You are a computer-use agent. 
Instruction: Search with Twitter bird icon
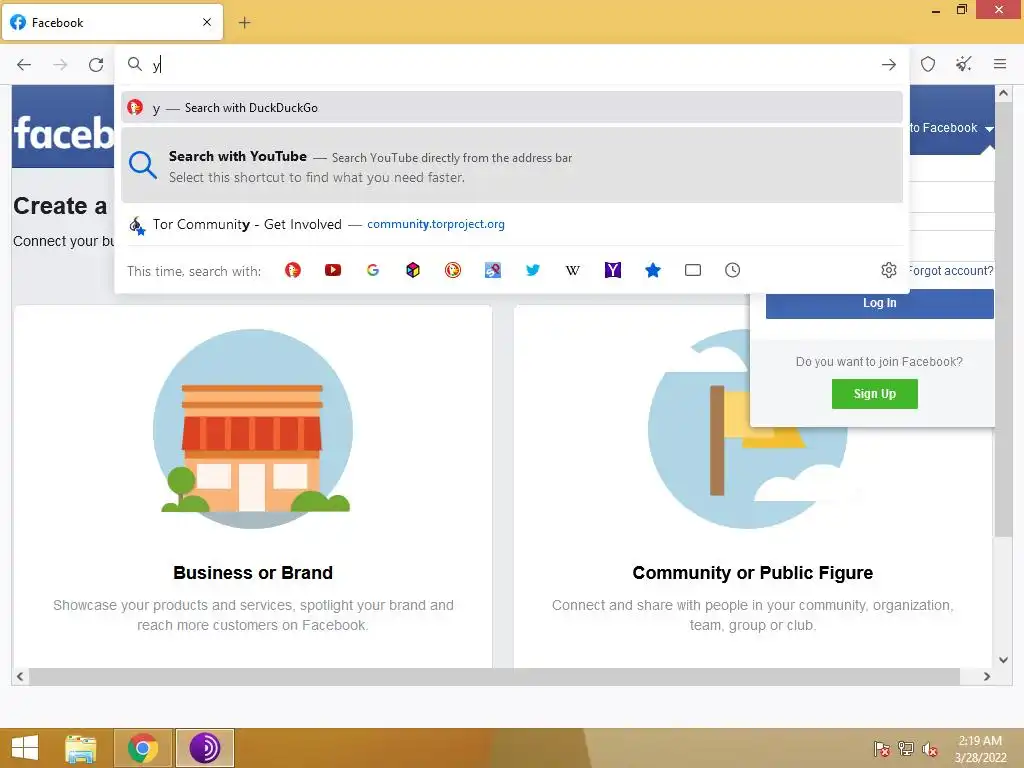(533, 270)
